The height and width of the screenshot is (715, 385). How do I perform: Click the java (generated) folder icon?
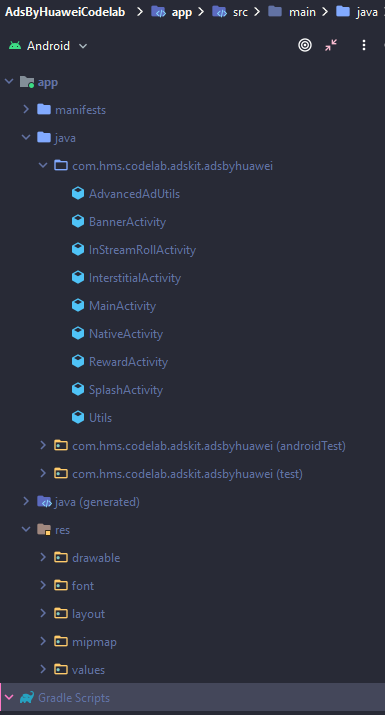point(44,502)
